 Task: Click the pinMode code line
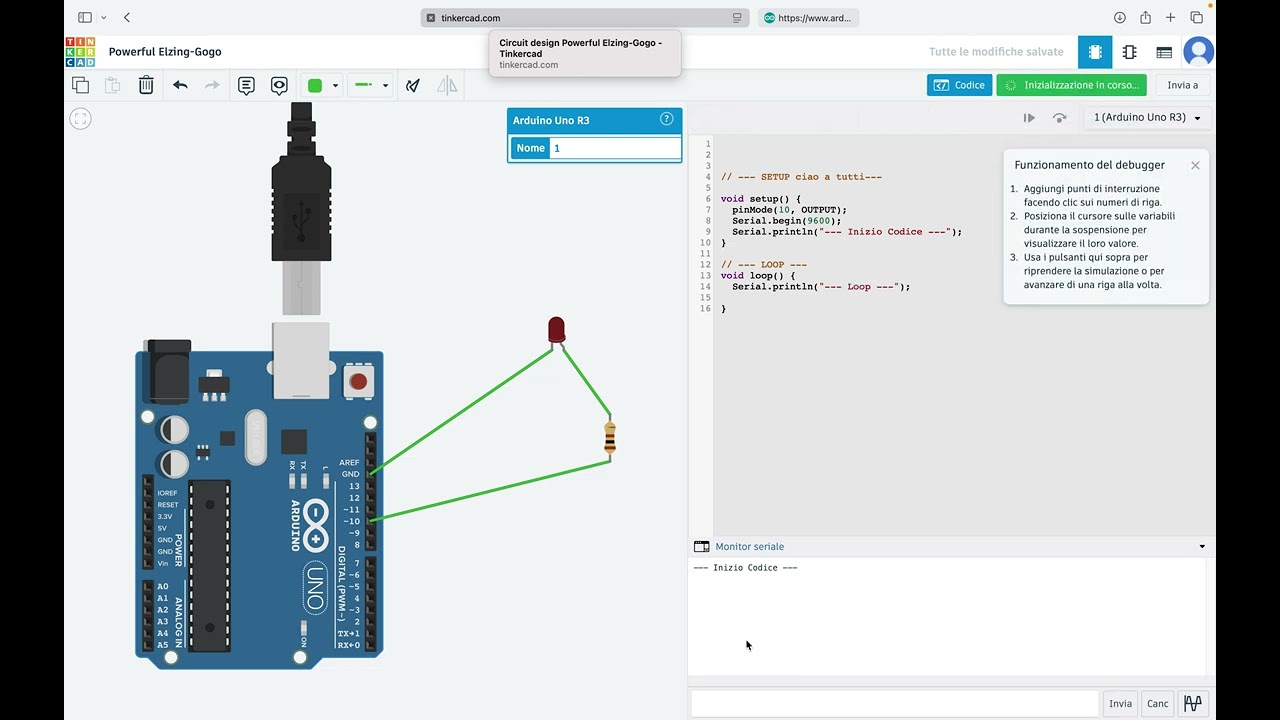[x=789, y=210]
